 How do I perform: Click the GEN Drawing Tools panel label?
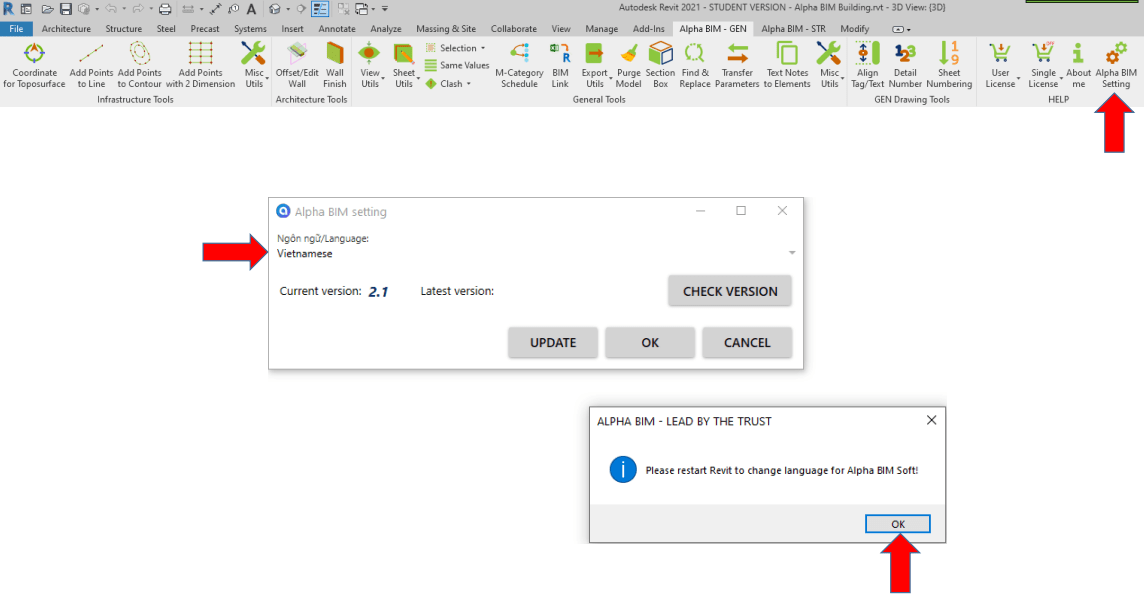point(912,99)
